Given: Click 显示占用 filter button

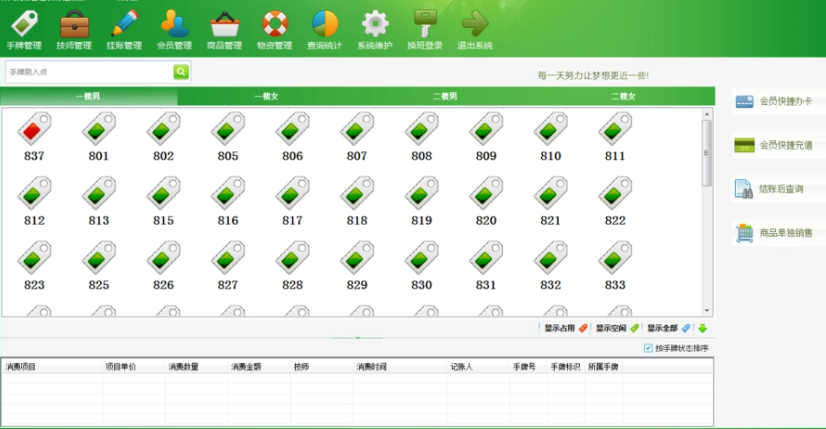Looking at the screenshot, I should click(565, 328).
